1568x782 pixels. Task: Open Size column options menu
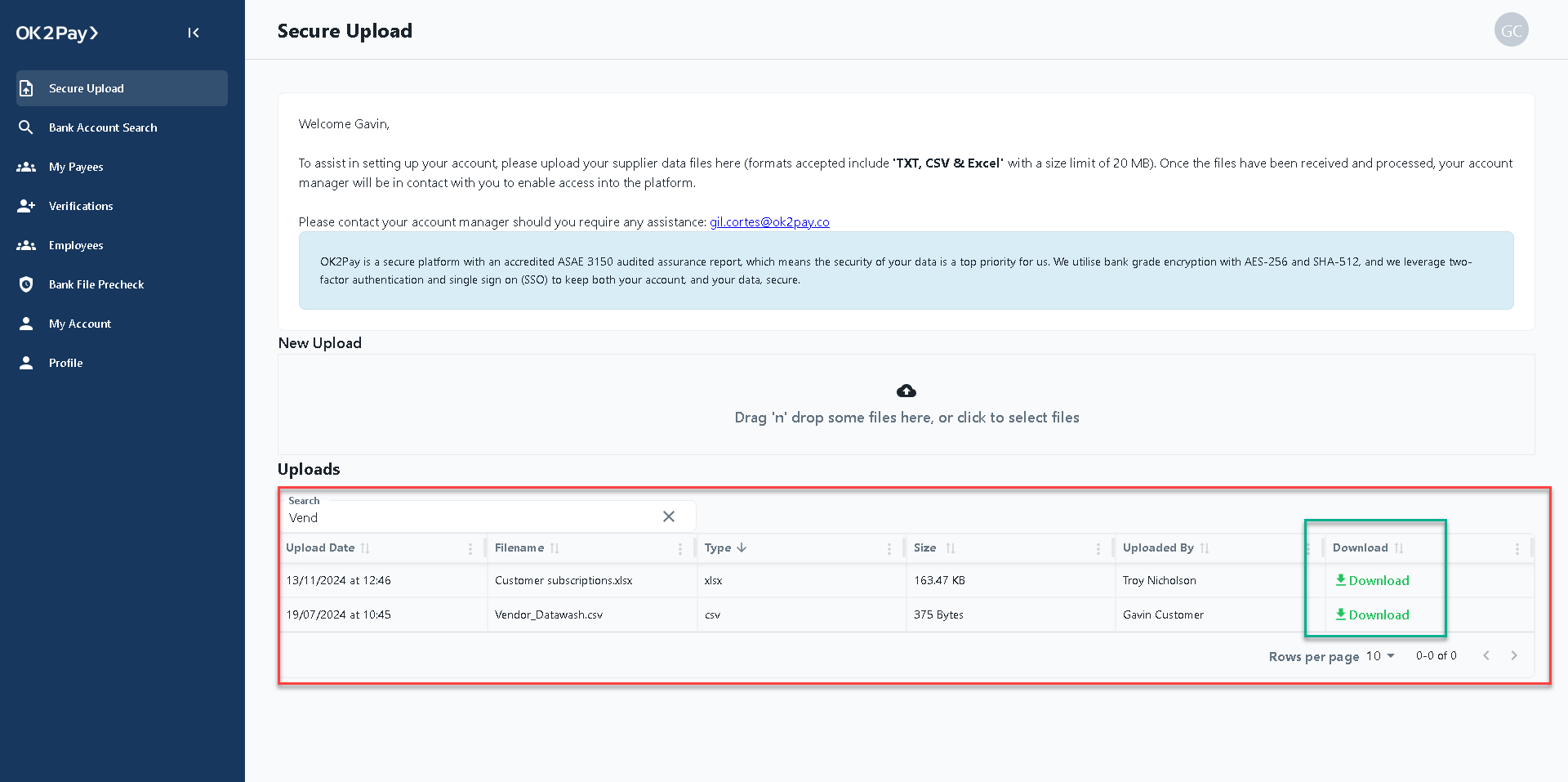[x=1098, y=549]
